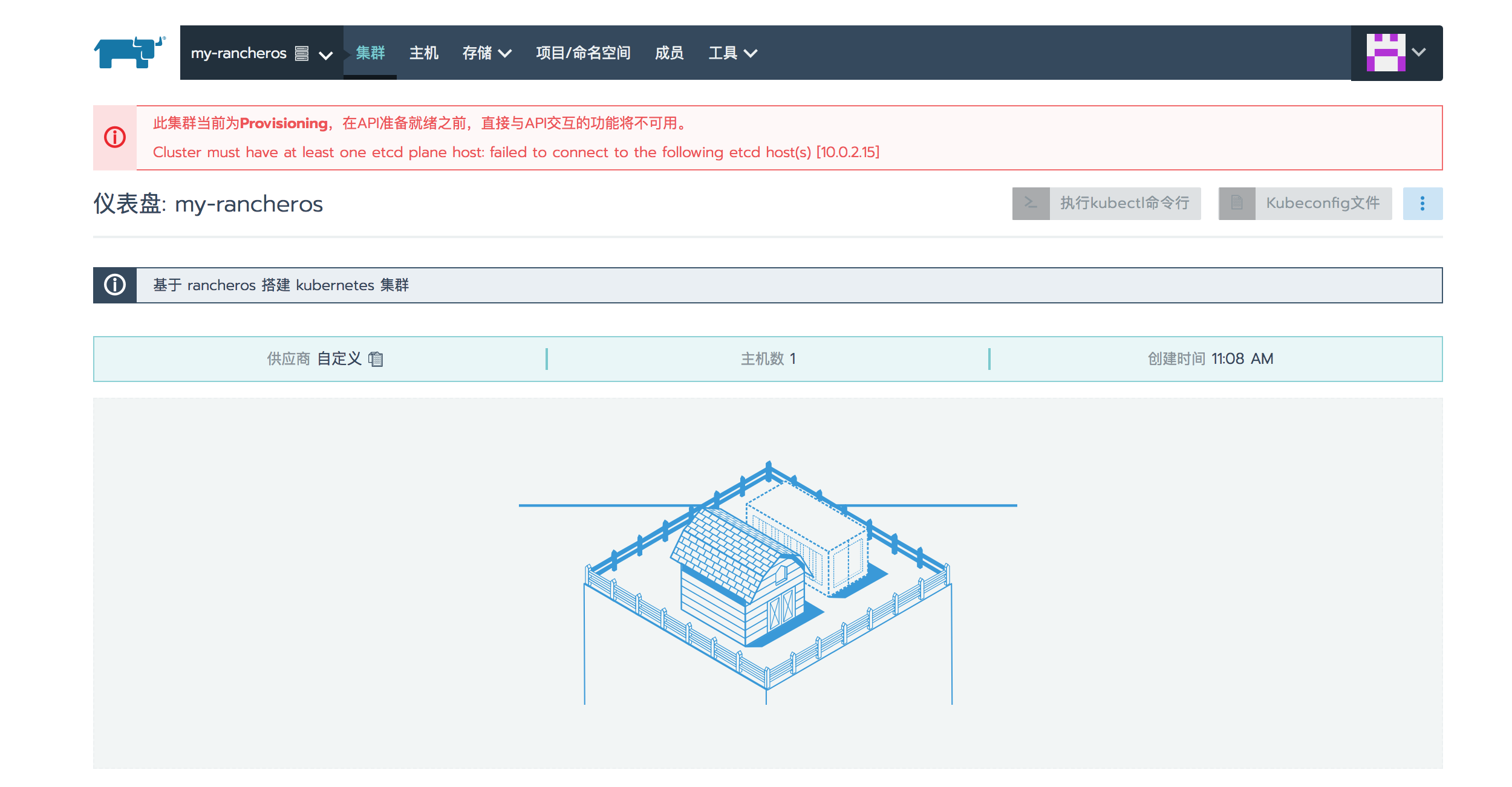Click the info icon beside rancheros description

[116, 284]
